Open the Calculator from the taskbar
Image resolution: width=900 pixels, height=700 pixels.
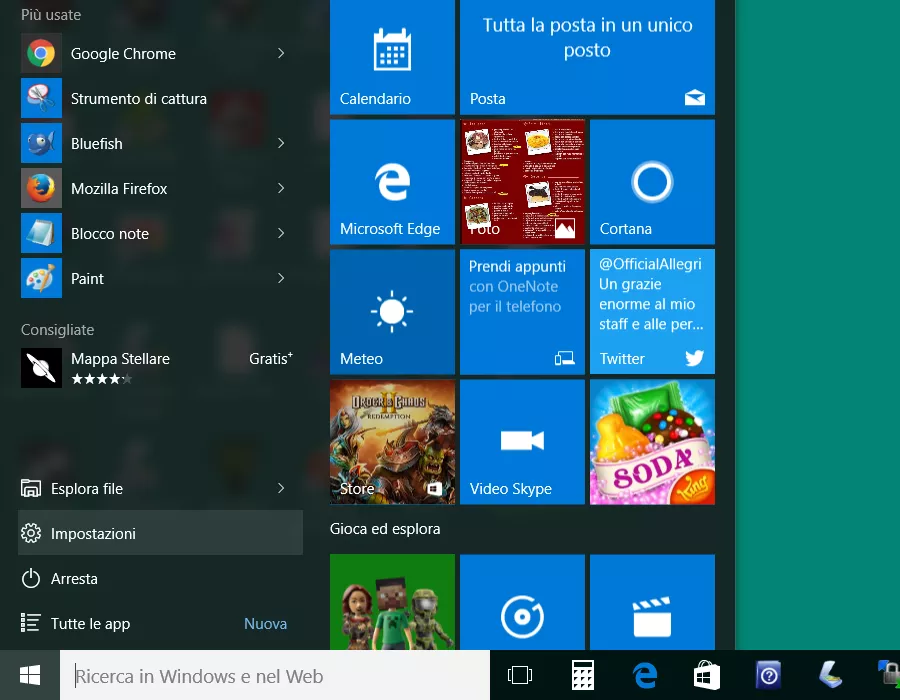[x=583, y=675]
